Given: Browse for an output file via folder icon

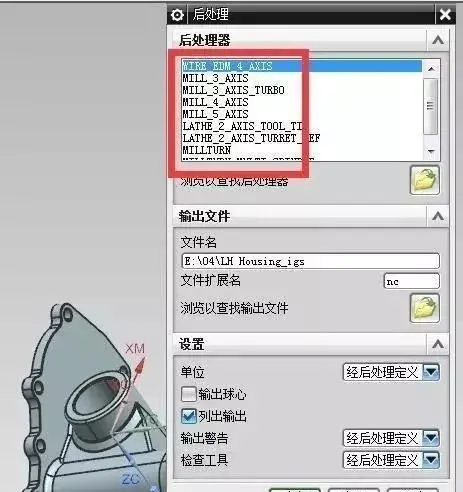Looking at the screenshot, I should pyautogui.click(x=424, y=308).
